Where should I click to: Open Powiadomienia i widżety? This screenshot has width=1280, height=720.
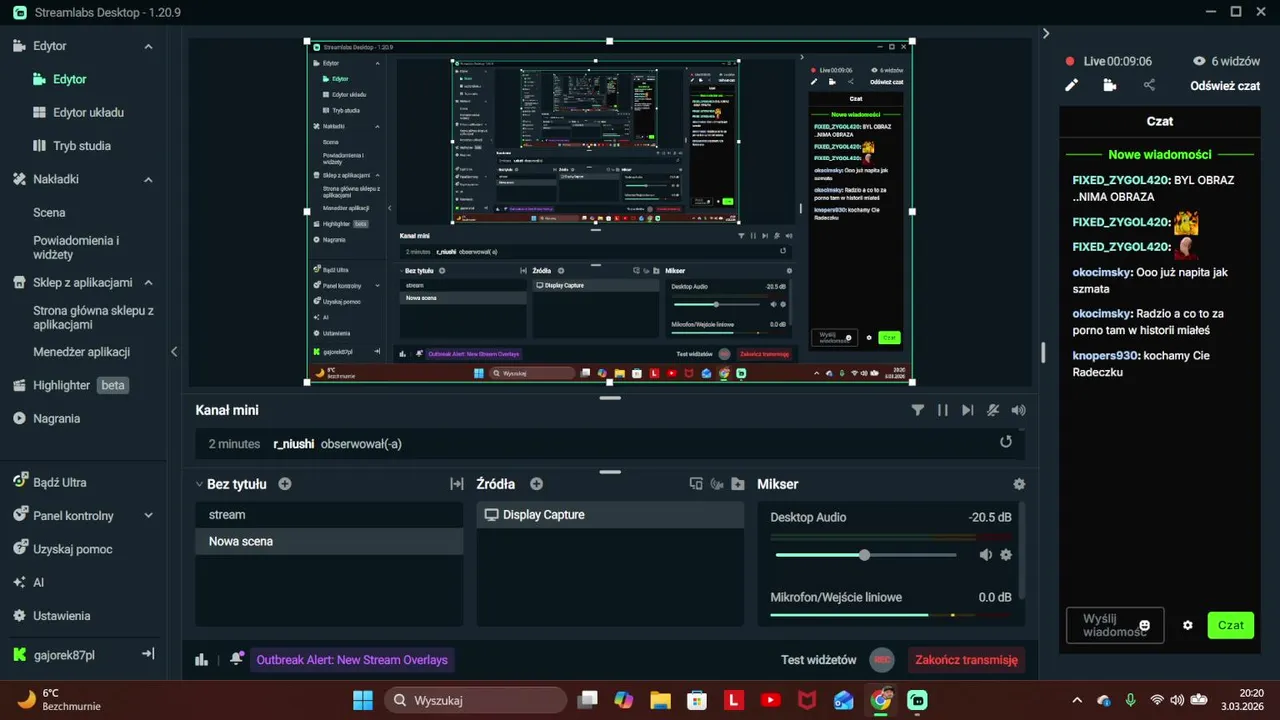[76, 247]
